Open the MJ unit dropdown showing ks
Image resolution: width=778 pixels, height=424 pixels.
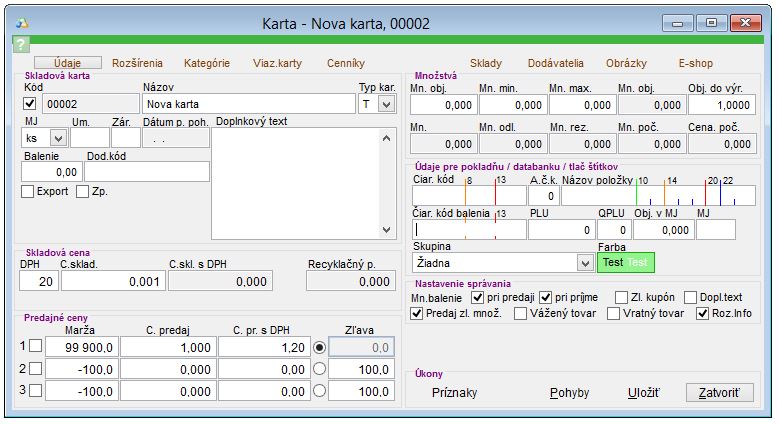[x=58, y=138]
